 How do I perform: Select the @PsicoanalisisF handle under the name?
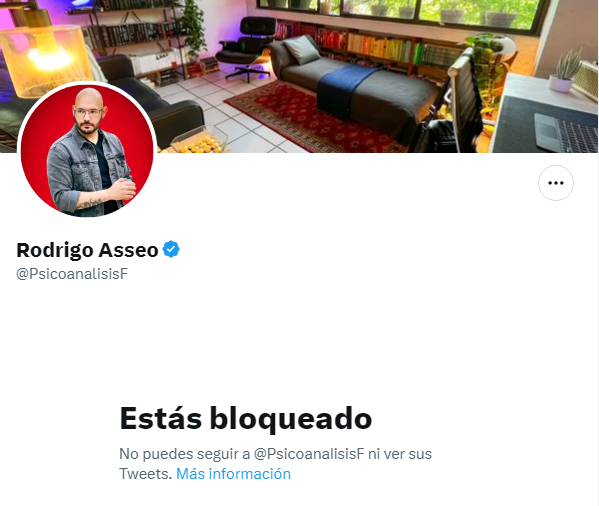point(72,274)
